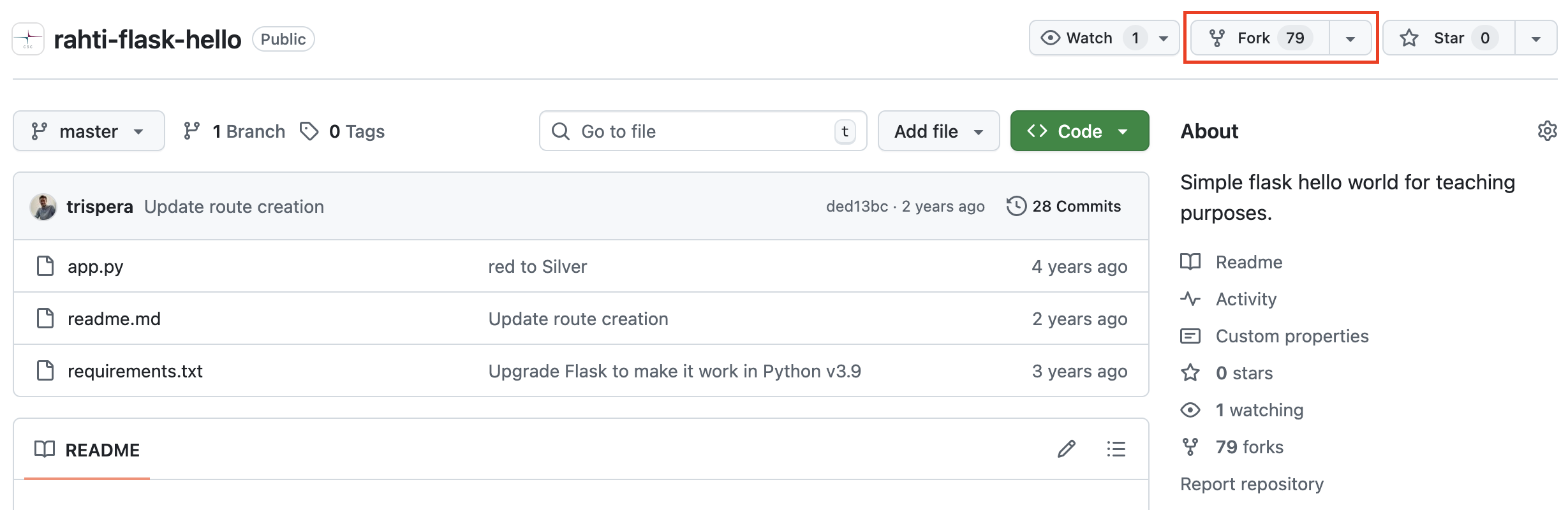Select the README tab
The height and width of the screenshot is (510, 1568).
click(87, 450)
